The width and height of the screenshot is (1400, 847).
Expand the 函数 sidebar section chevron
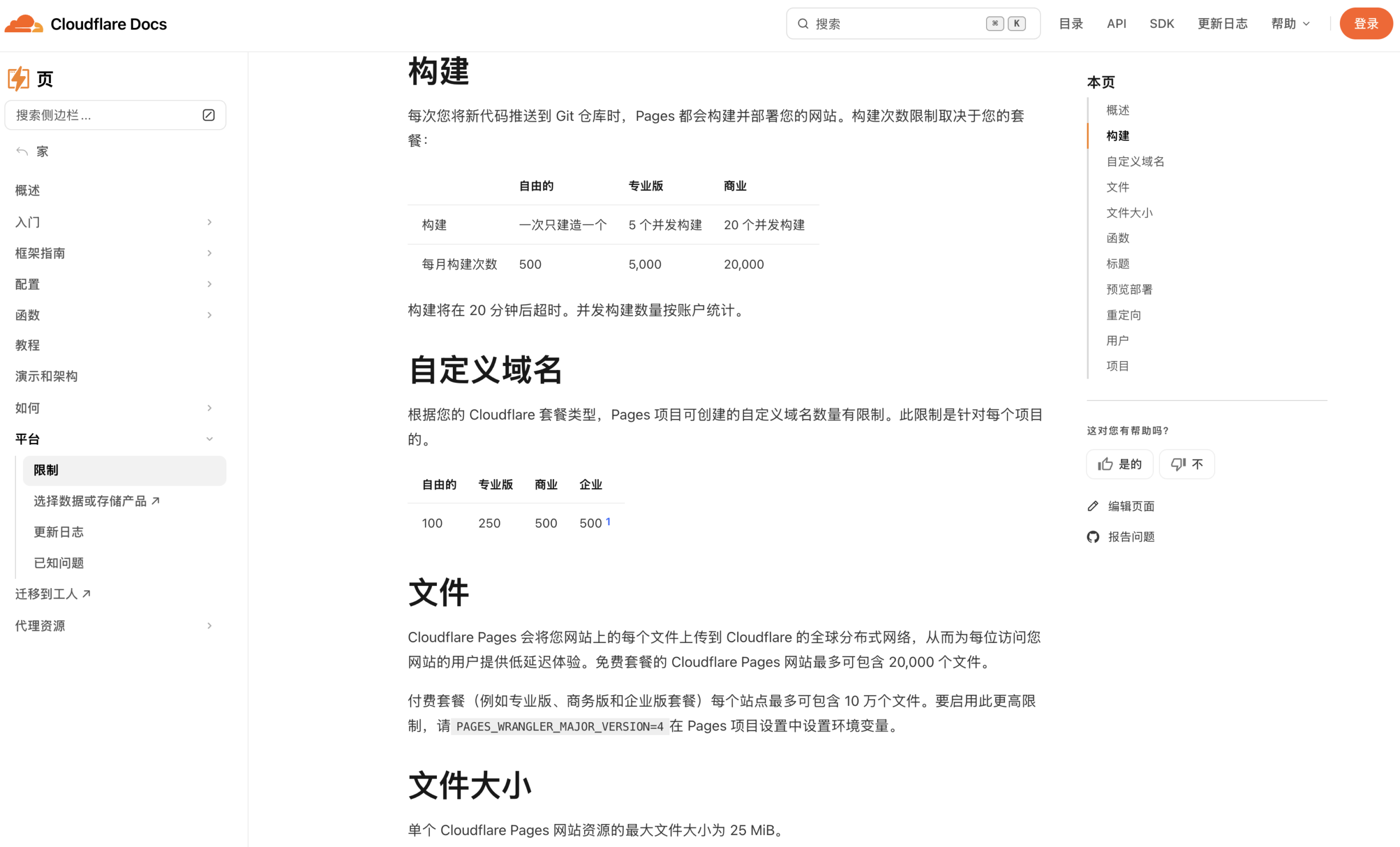pos(209,315)
